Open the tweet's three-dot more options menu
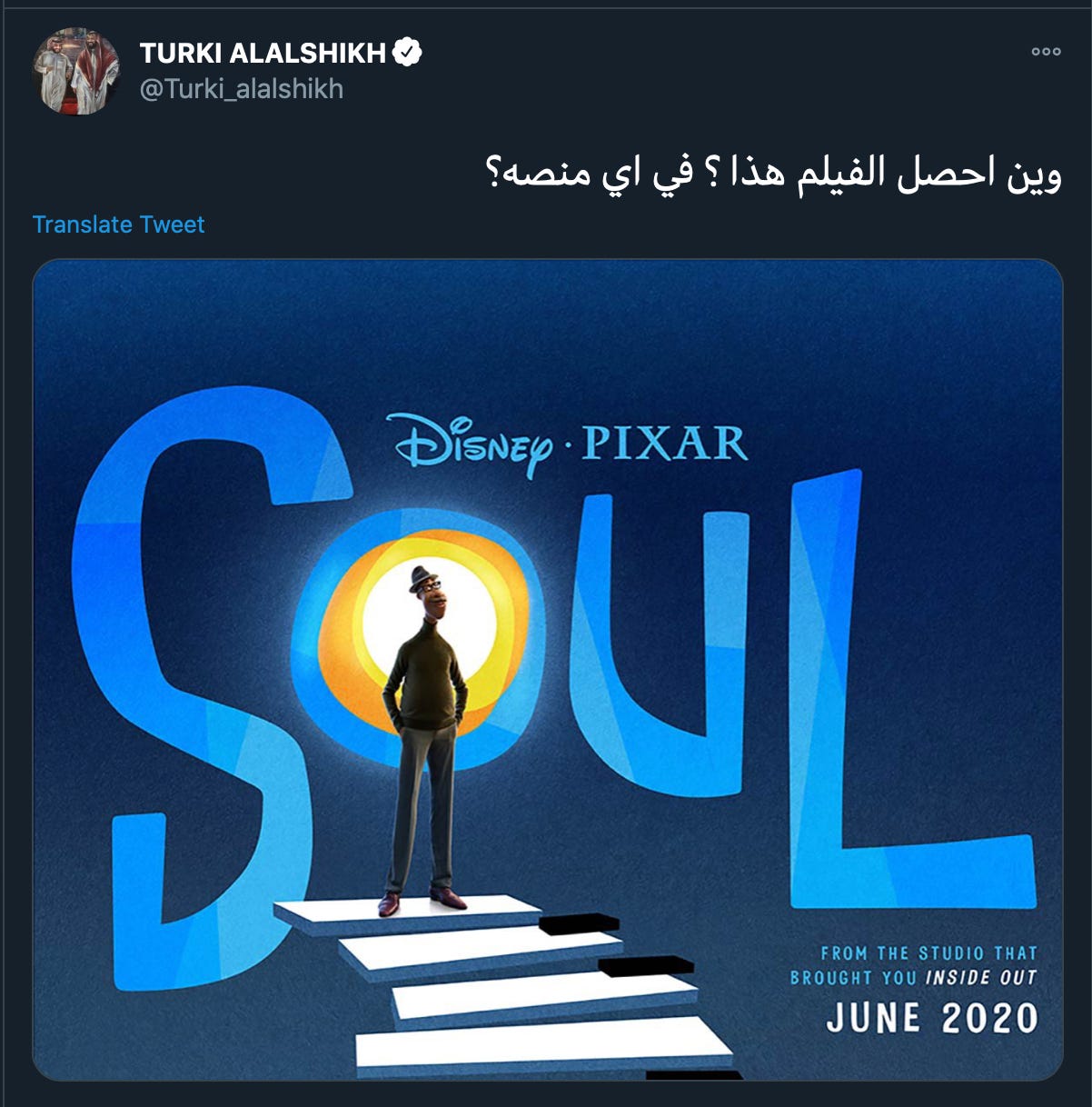This screenshot has width=1092, height=1107. [1046, 52]
